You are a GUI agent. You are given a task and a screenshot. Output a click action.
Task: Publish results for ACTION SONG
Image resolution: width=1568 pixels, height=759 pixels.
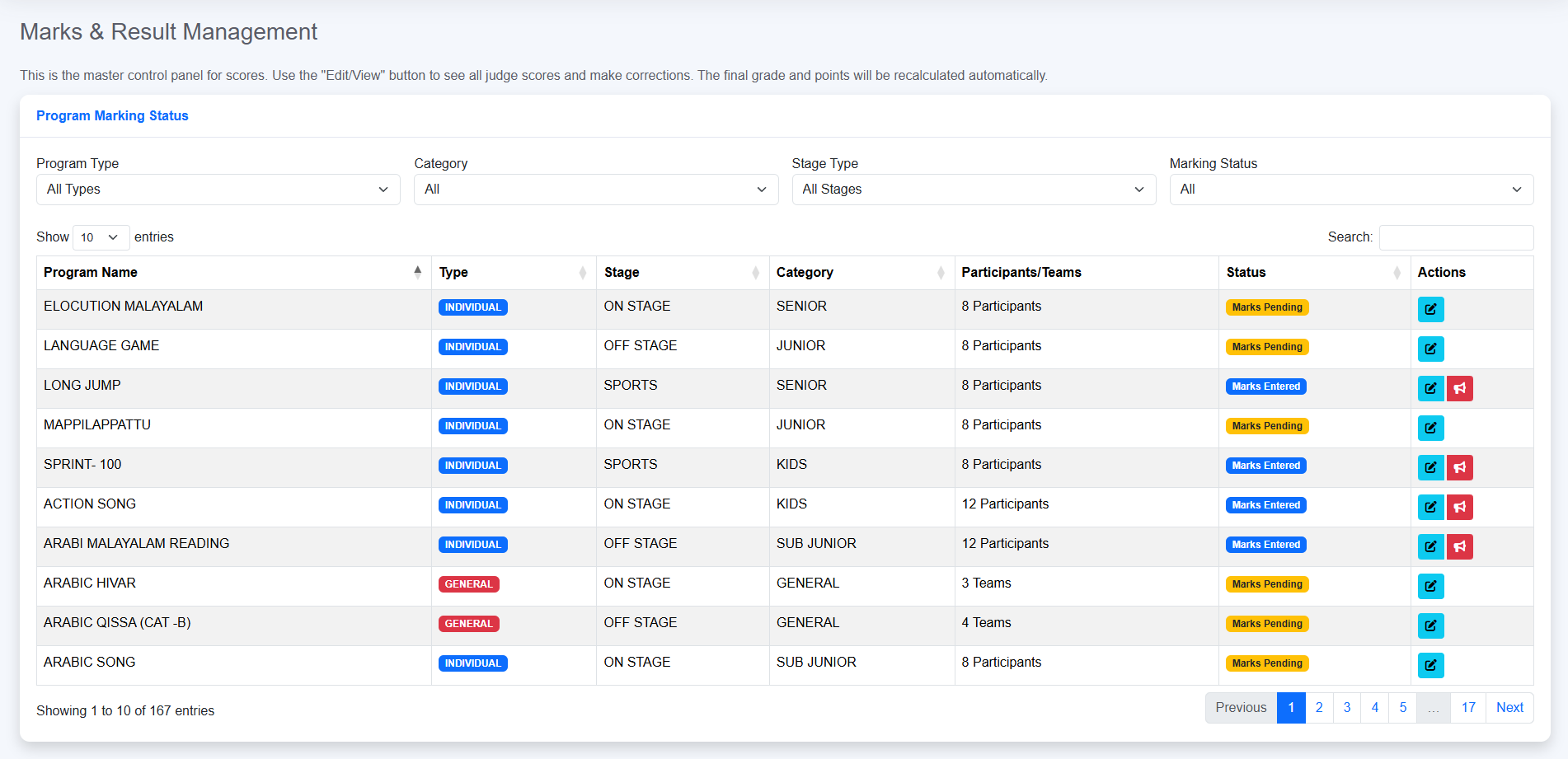(x=1459, y=507)
